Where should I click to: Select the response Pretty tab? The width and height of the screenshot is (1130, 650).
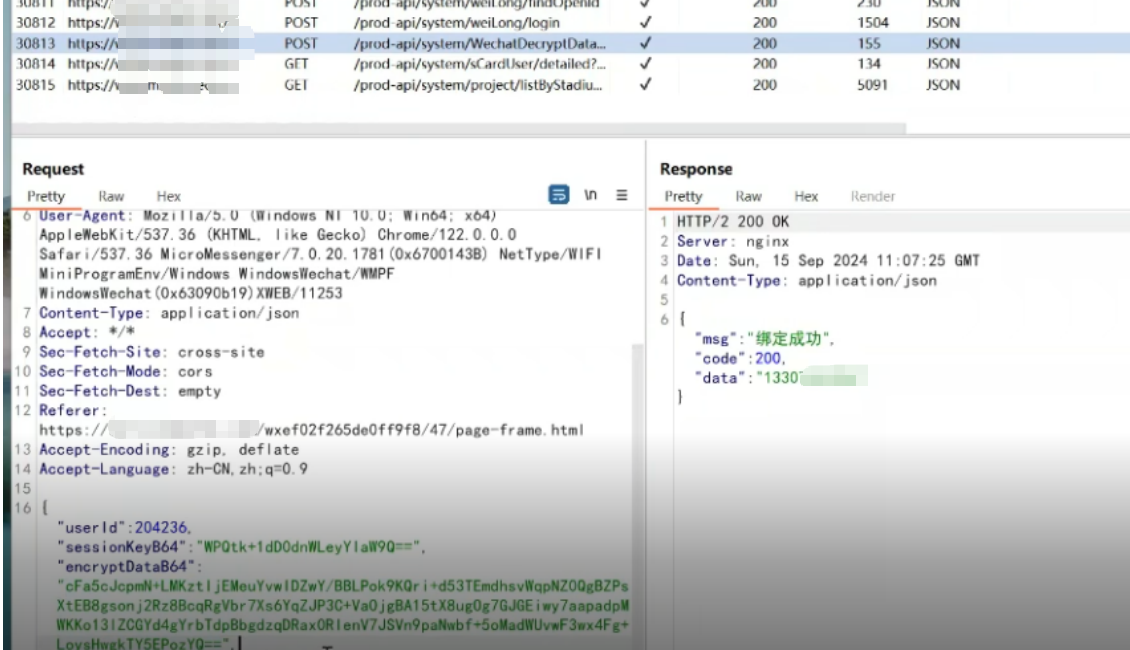(683, 196)
